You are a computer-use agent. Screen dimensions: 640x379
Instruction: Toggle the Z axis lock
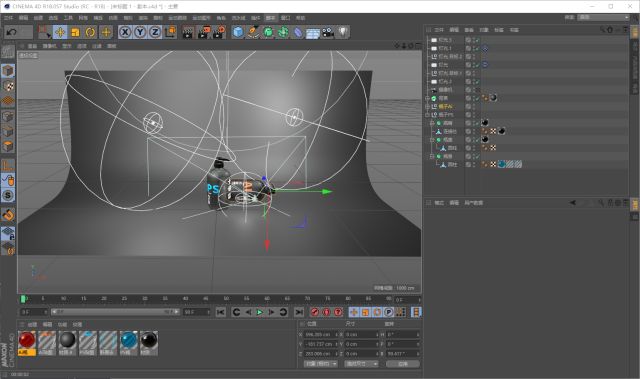pos(155,32)
